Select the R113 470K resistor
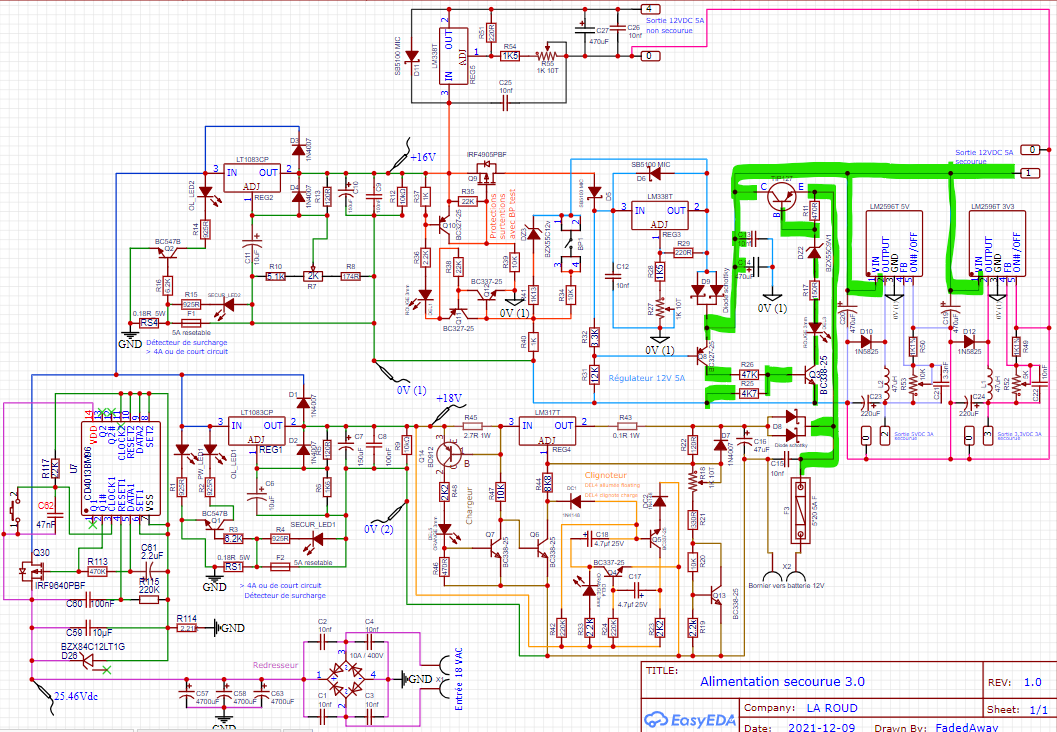Image resolution: width=1057 pixels, height=732 pixels. pos(98,572)
